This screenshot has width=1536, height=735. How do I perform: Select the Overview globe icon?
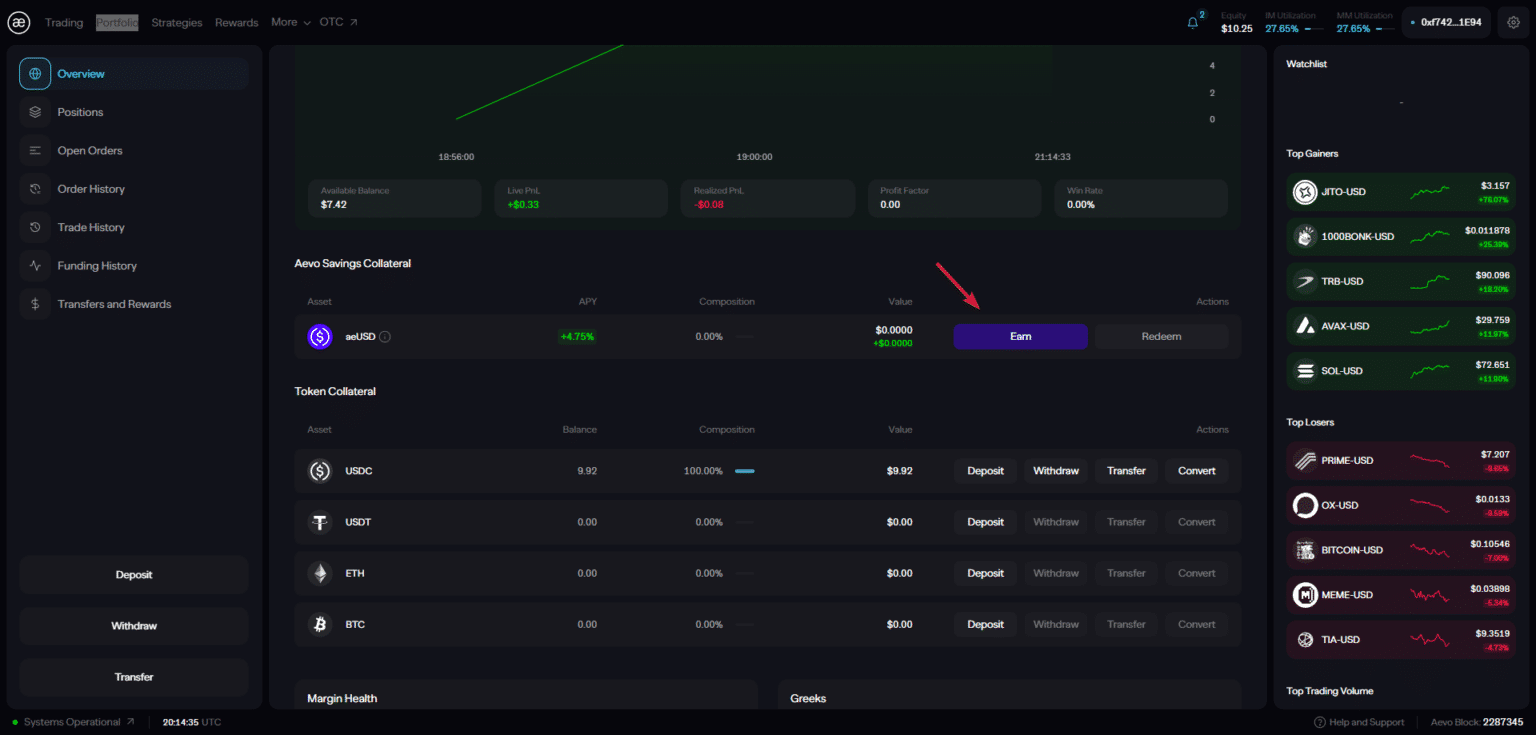tap(35, 73)
